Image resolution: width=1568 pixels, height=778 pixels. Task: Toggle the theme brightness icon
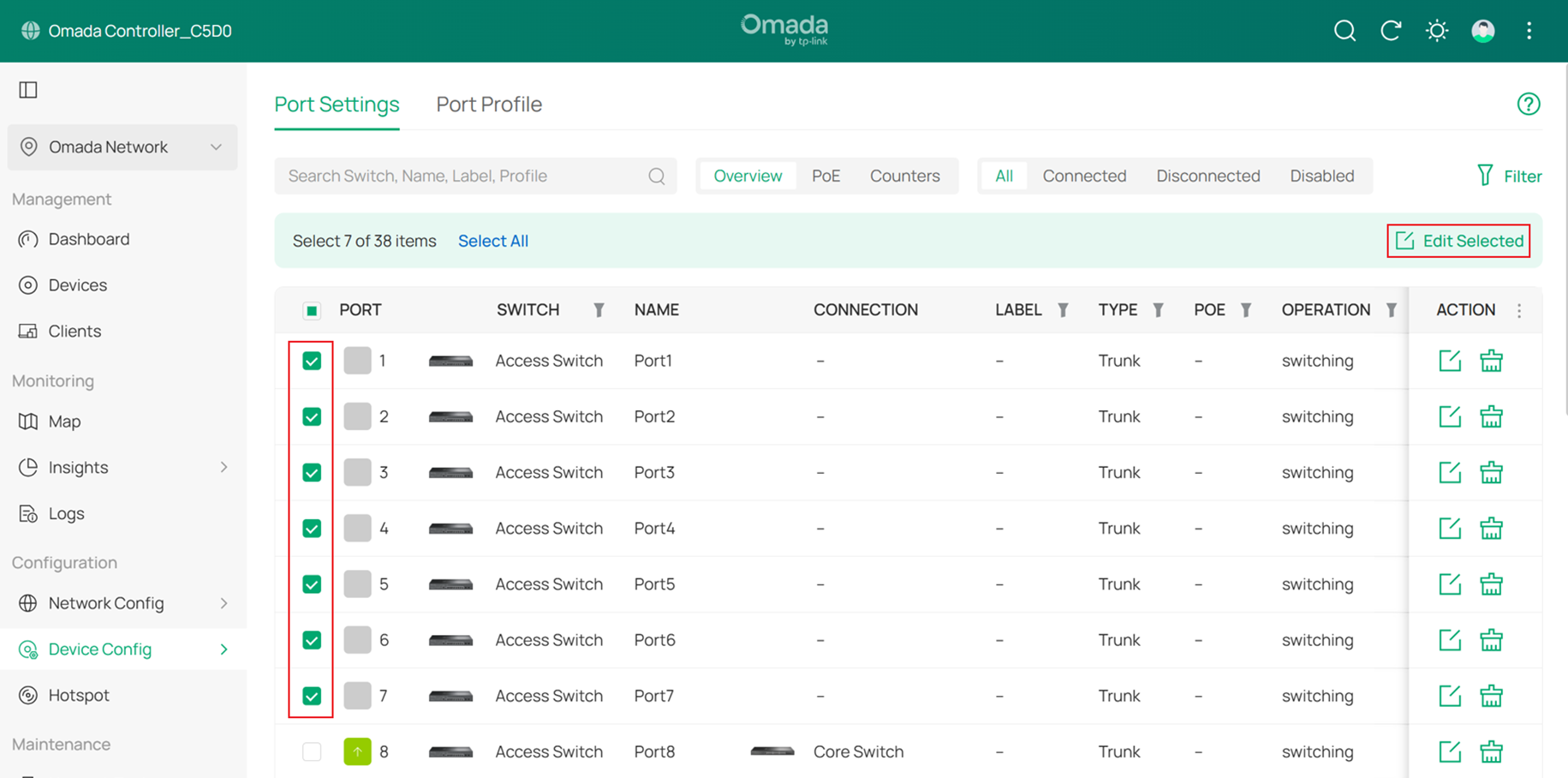(1437, 30)
